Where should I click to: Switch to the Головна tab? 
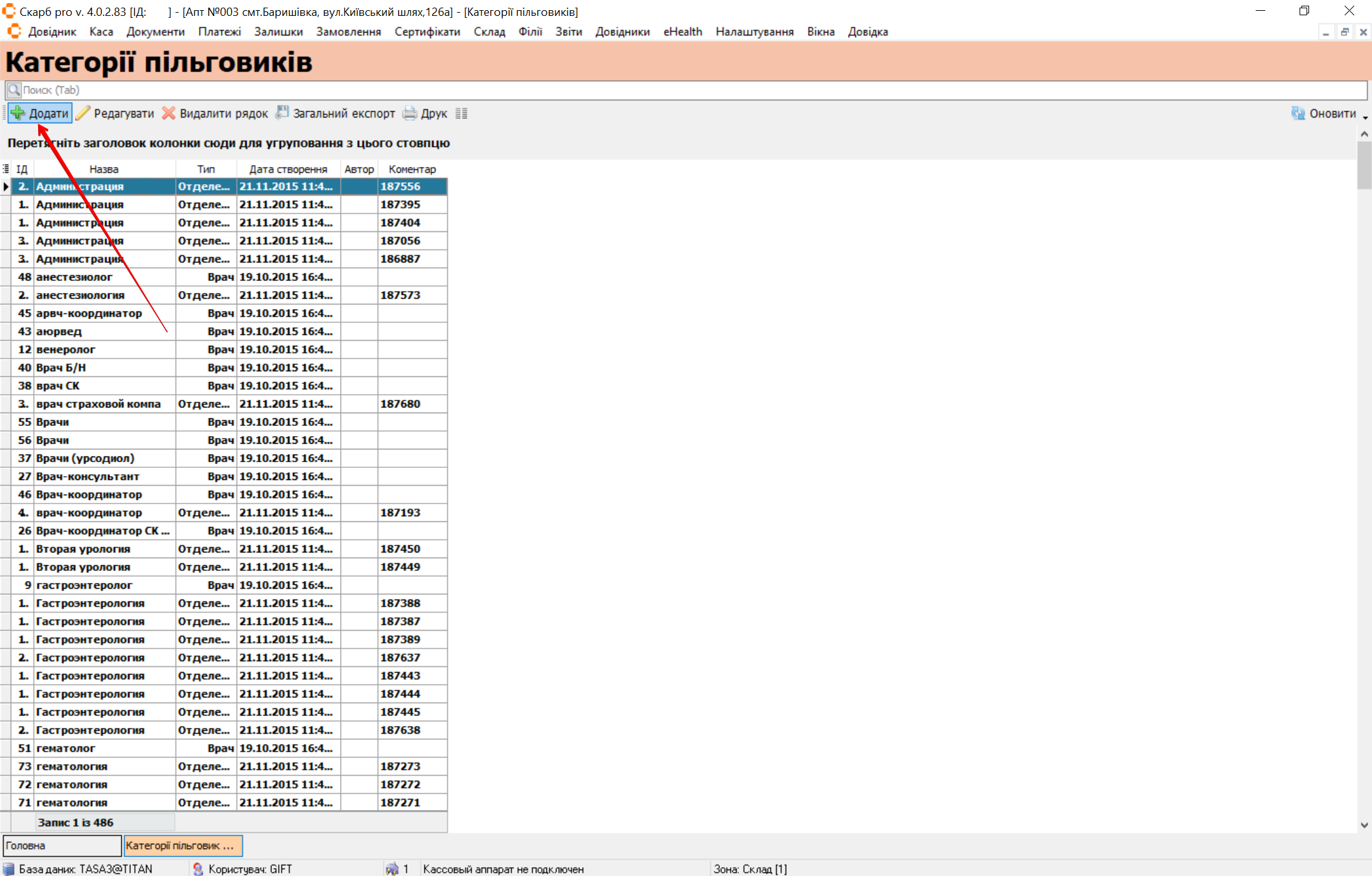point(62,845)
